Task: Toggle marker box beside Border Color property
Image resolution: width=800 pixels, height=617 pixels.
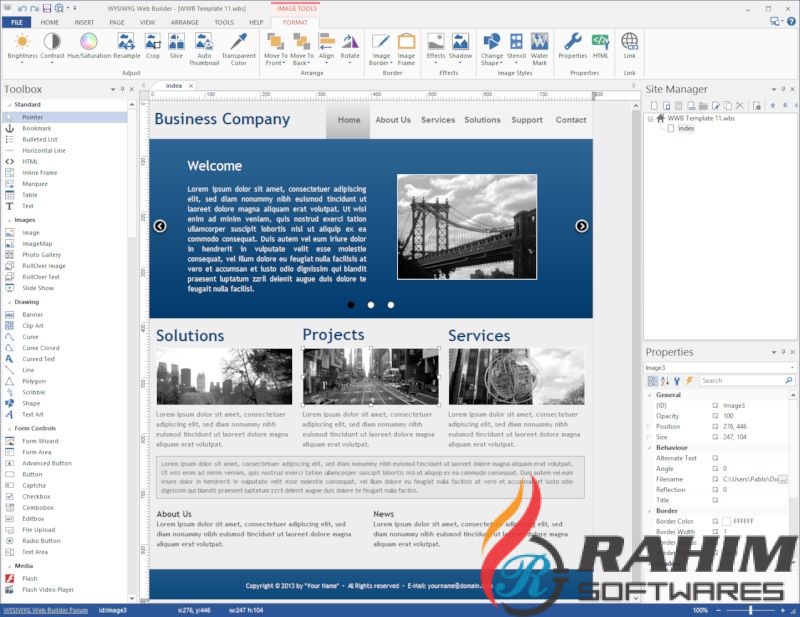Action: (x=715, y=521)
